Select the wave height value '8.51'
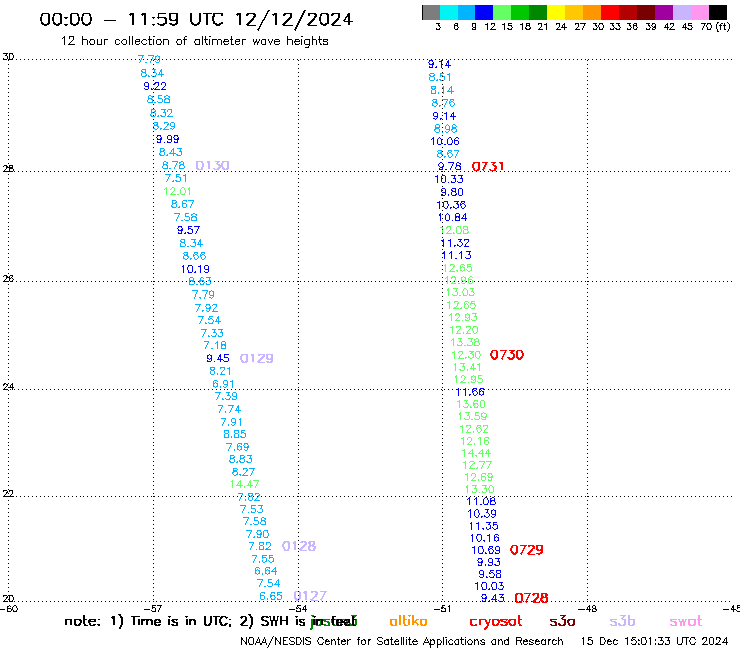The width and height of the screenshot is (740, 650). [x=440, y=77]
